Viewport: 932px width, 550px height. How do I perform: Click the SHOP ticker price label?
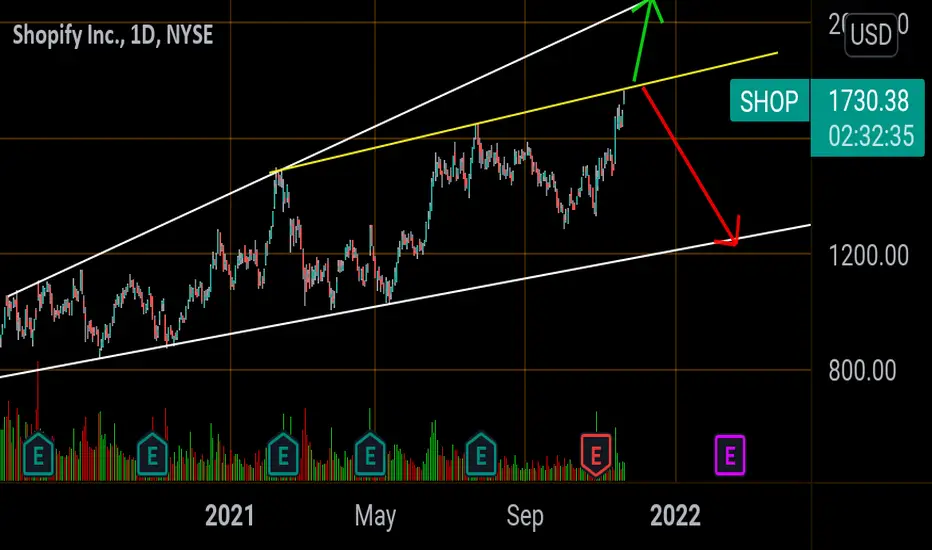click(x=769, y=101)
